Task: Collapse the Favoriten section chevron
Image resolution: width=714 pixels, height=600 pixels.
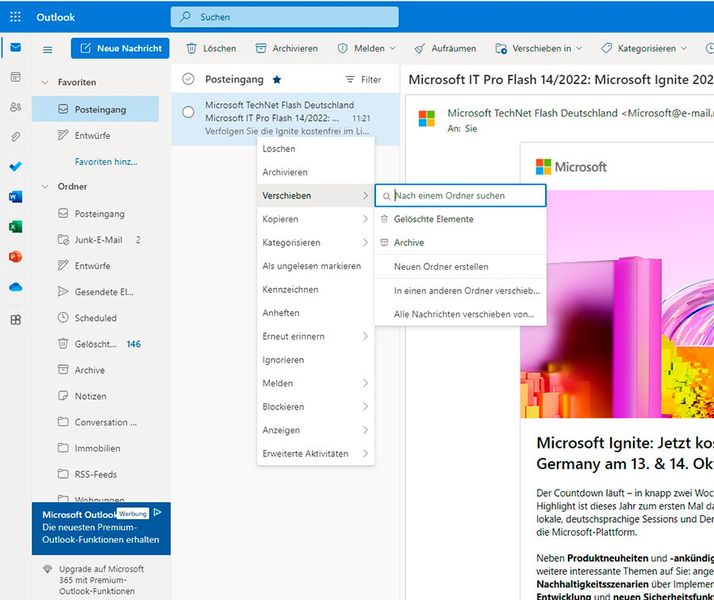Action: coord(45,82)
